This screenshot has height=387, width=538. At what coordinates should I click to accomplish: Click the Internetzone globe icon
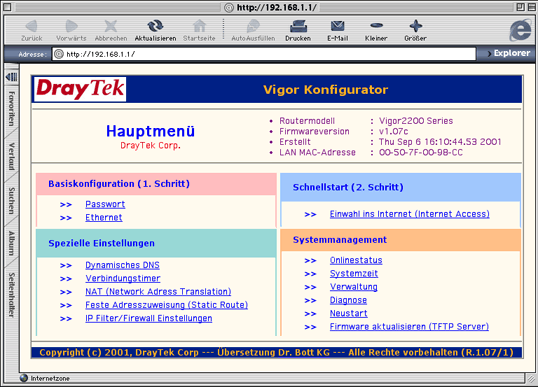click(x=24, y=378)
